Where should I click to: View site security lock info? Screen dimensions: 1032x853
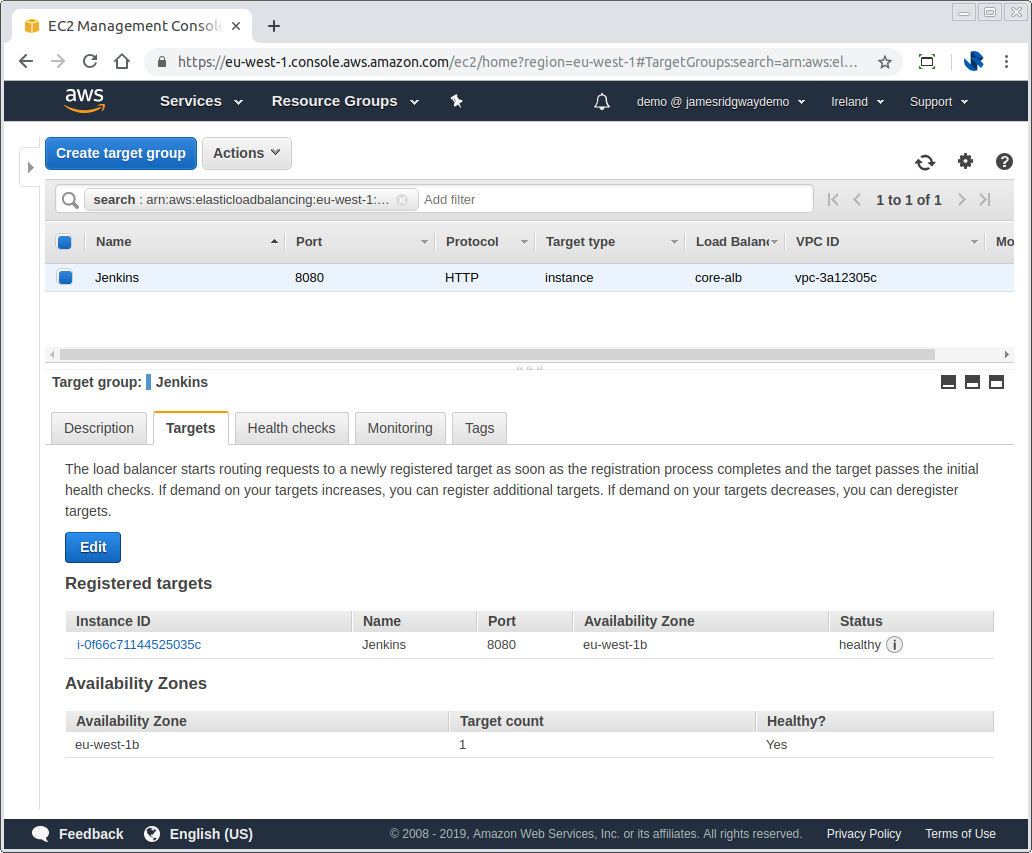coord(161,62)
